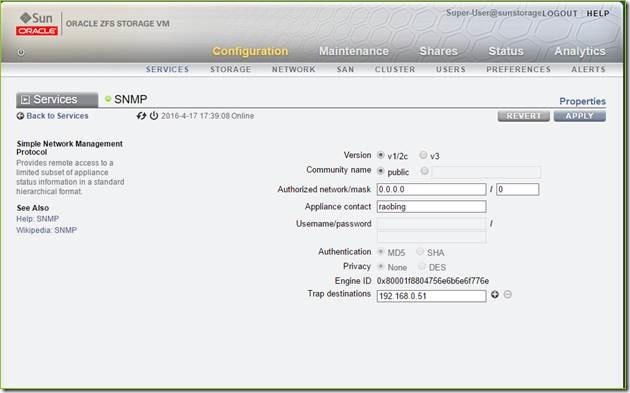Go to the USERS submenu
This screenshot has width=630, height=393.
click(451, 70)
